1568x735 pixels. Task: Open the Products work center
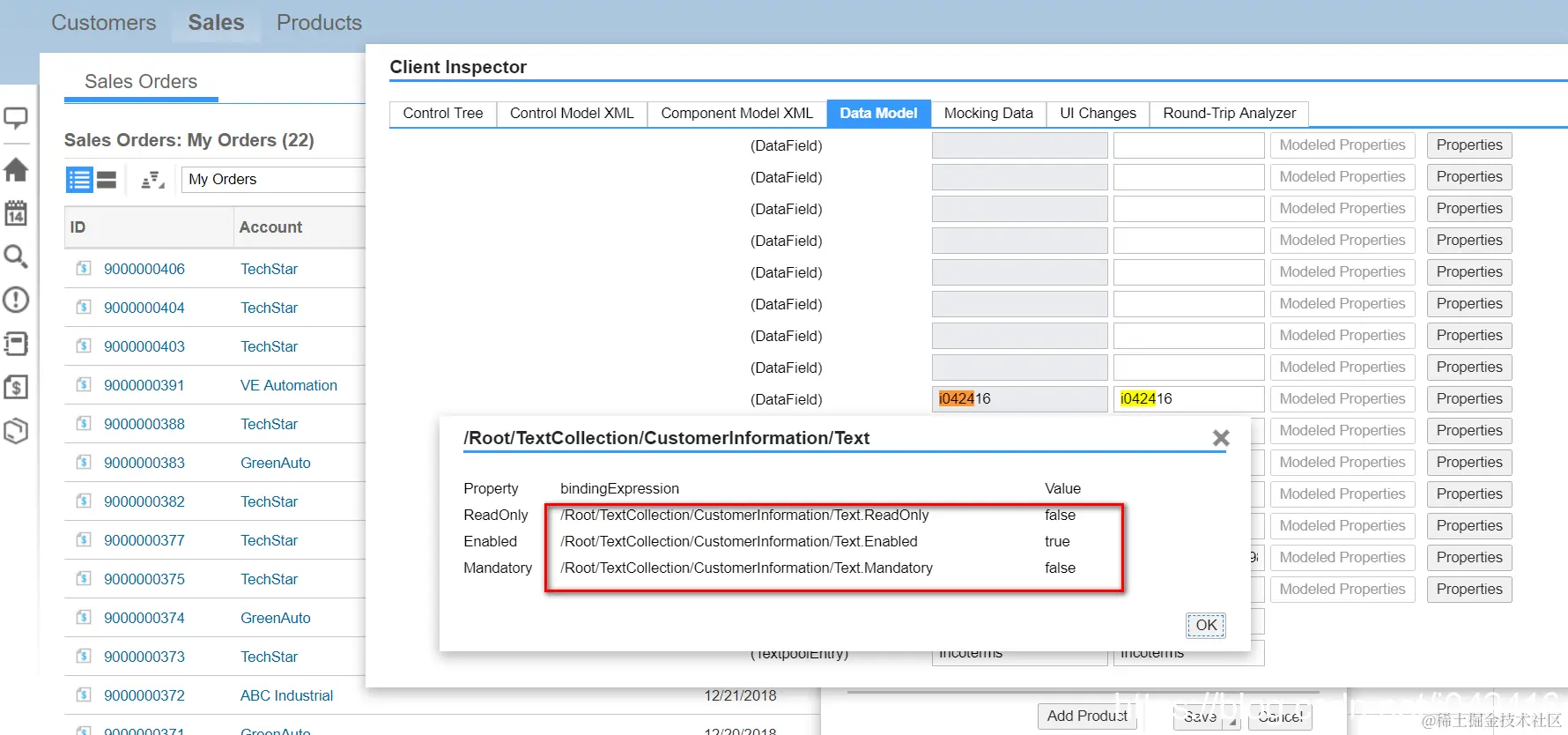319,23
